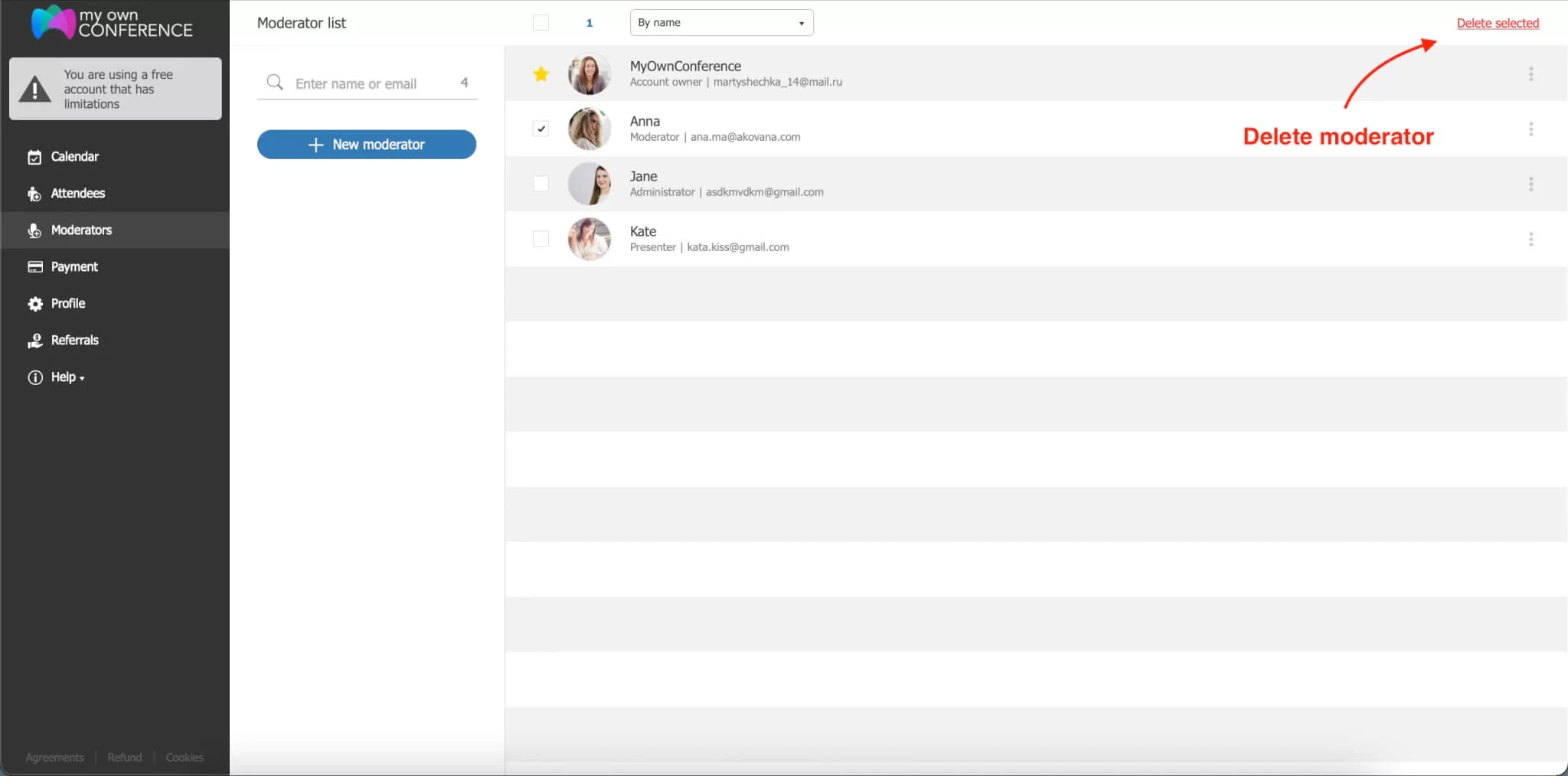Open the kebab menu beside Kate
The width and height of the screenshot is (1568, 776).
point(1531,239)
